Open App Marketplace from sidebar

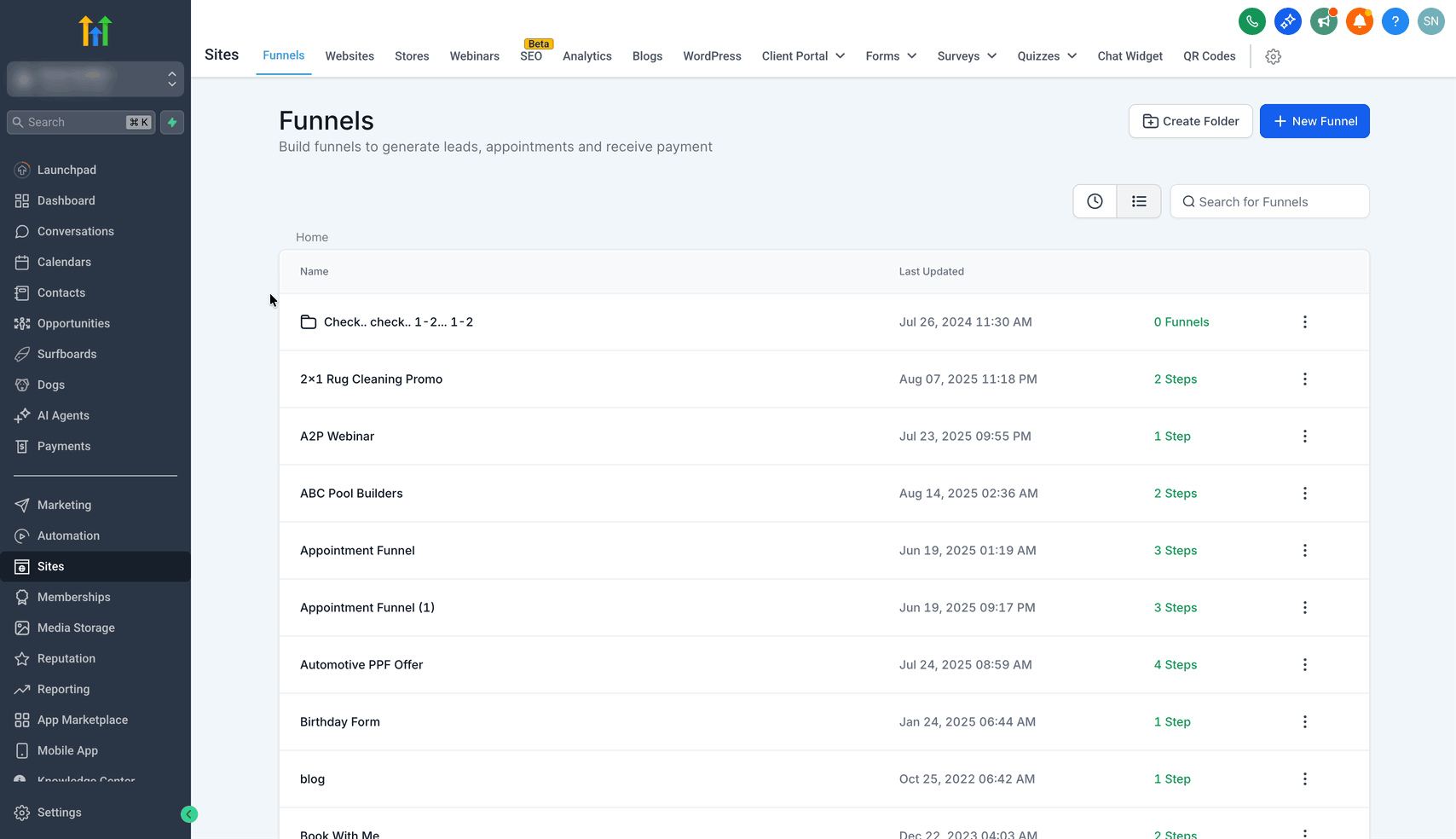pyautogui.click(x=95, y=720)
